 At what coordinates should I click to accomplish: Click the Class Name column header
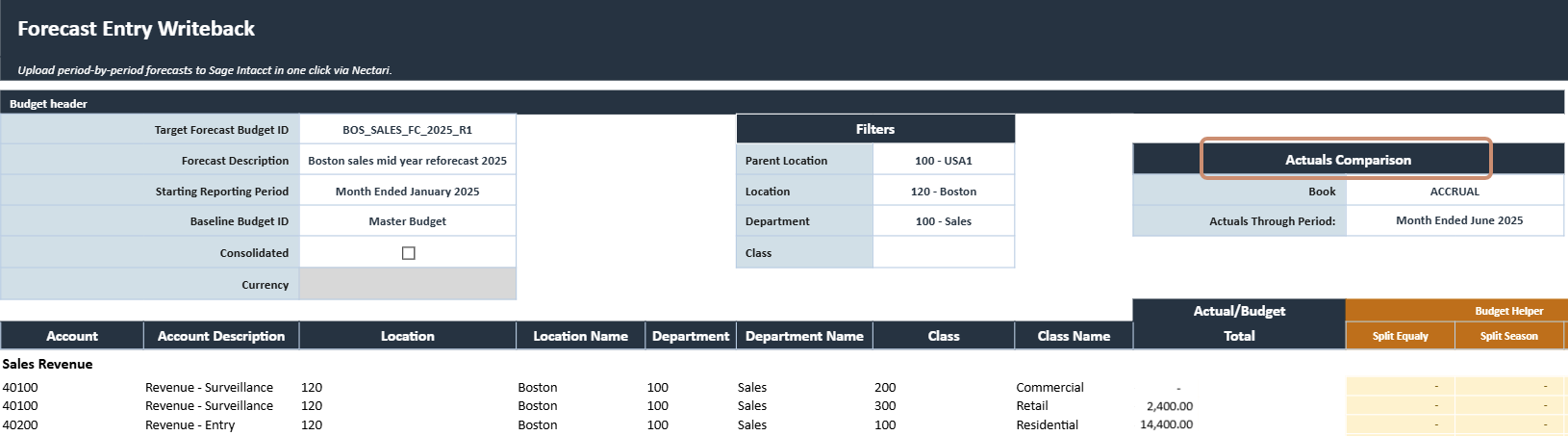(1074, 336)
